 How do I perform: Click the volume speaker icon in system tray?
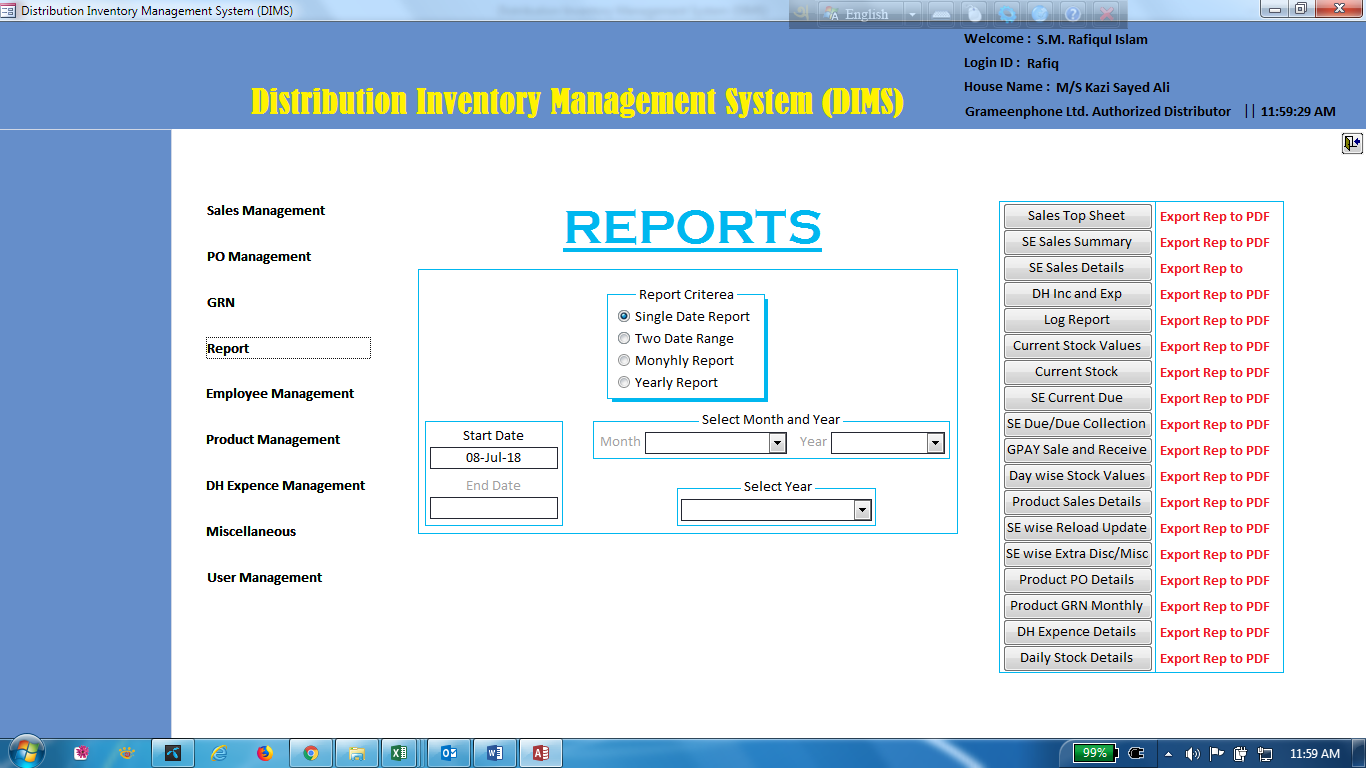[x=1192, y=753]
